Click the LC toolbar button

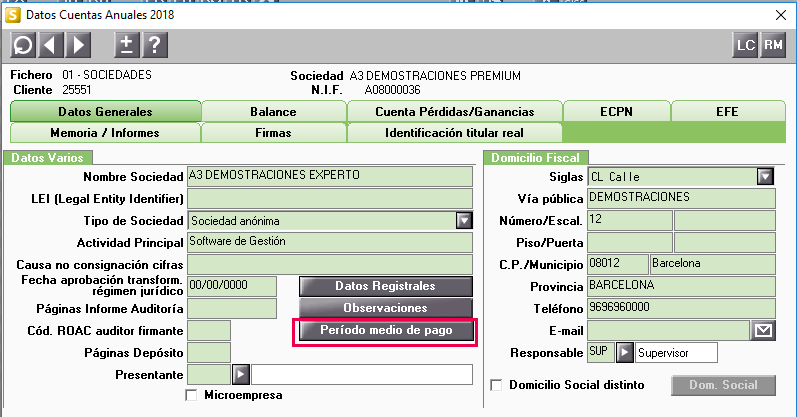[745, 45]
